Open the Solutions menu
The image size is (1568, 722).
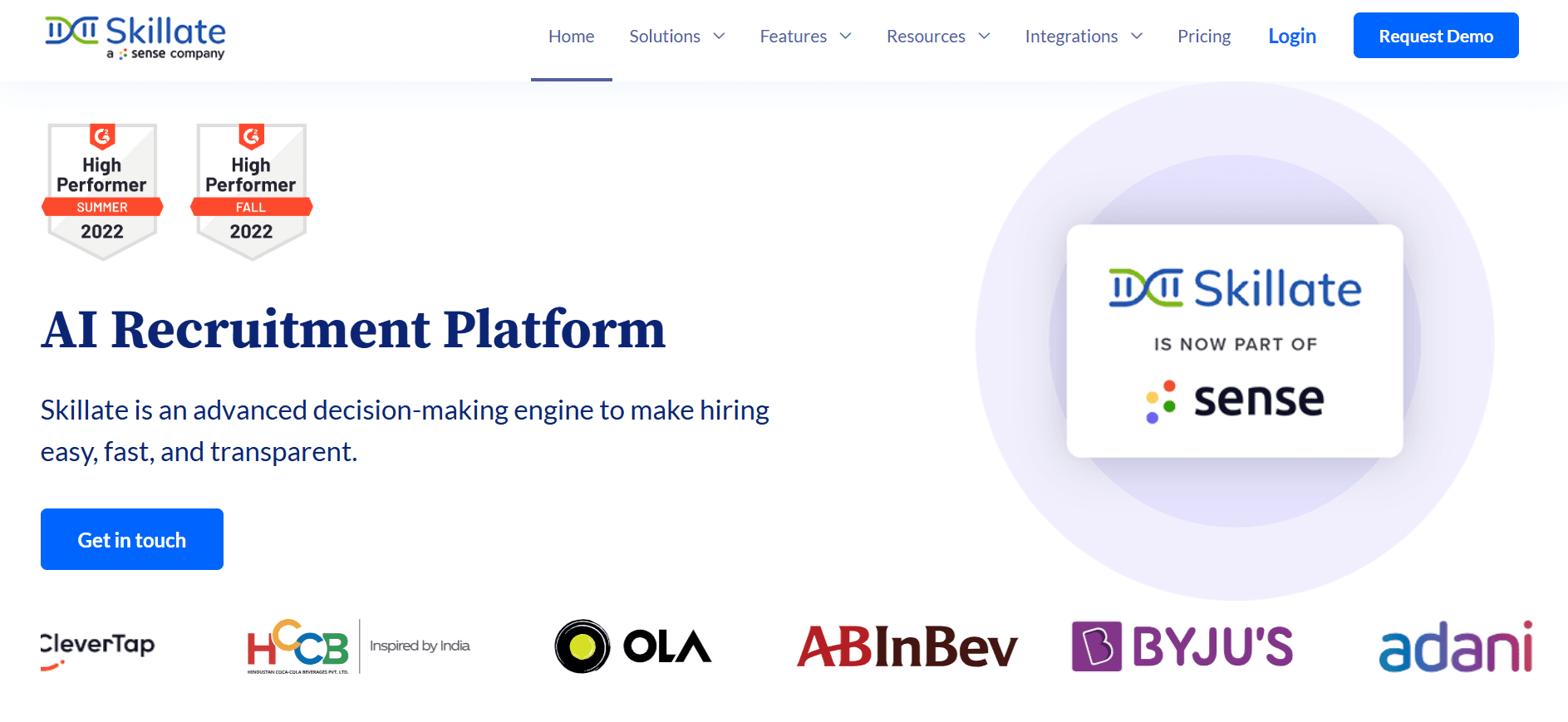tap(665, 37)
